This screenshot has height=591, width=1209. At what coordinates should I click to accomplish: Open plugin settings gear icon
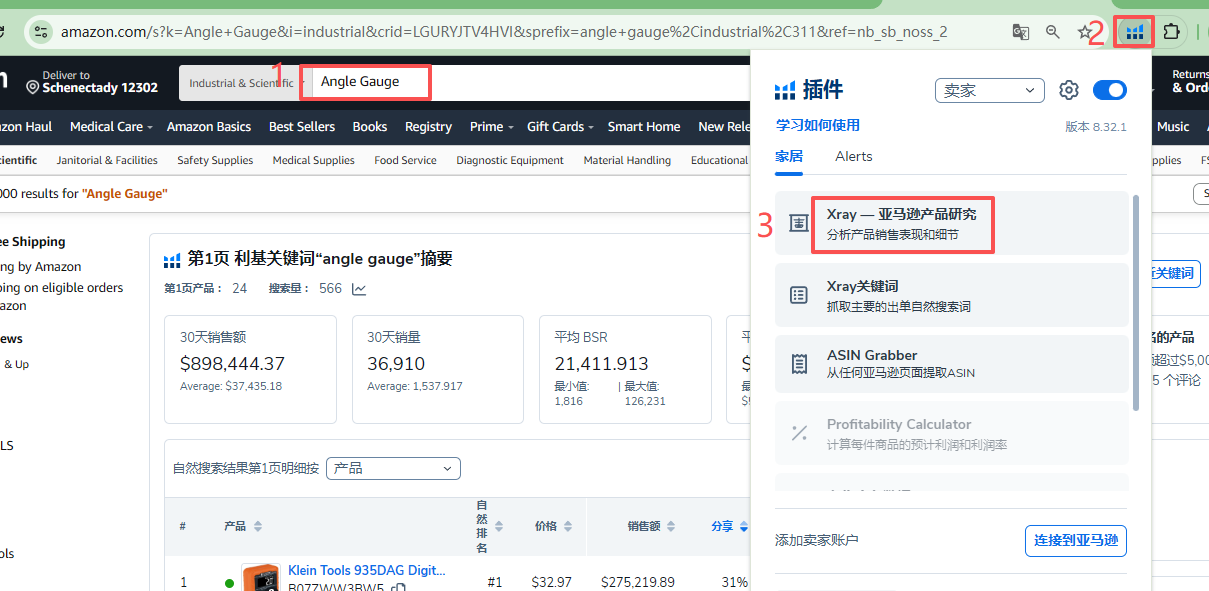pos(1069,91)
